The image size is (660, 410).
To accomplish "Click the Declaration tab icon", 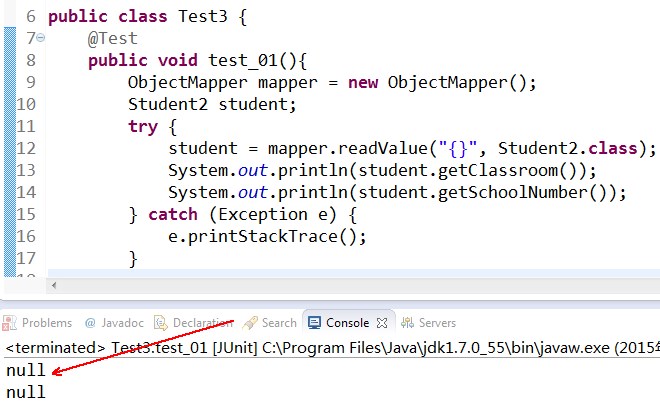I will coord(161,323).
